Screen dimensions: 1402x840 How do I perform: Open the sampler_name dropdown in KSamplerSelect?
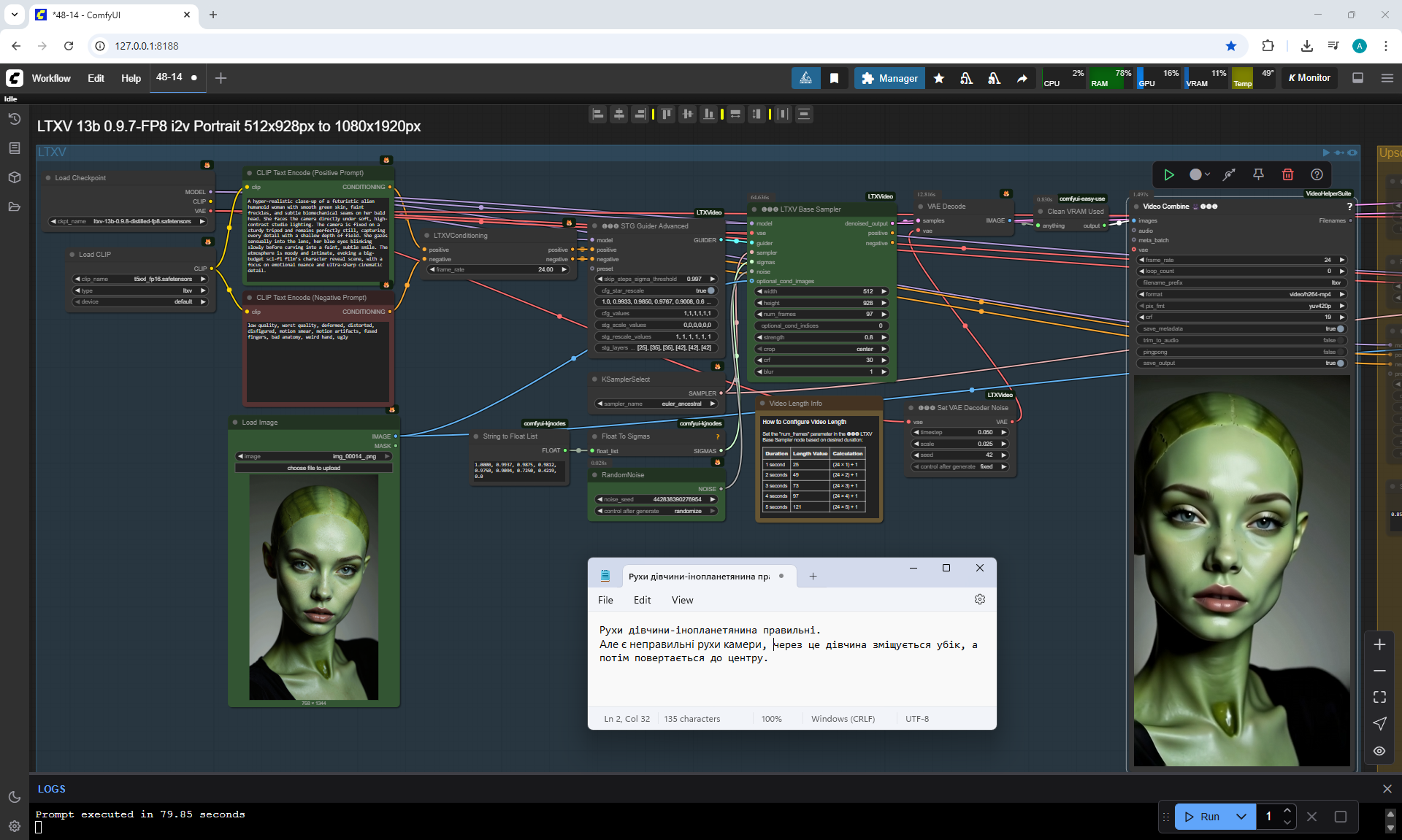656,404
